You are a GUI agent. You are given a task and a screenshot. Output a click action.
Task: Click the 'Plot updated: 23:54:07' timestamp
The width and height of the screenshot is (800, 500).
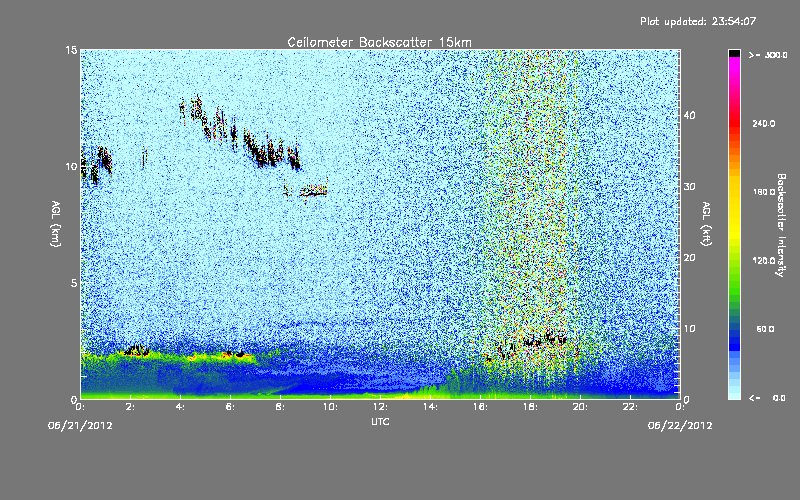tap(698, 21)
